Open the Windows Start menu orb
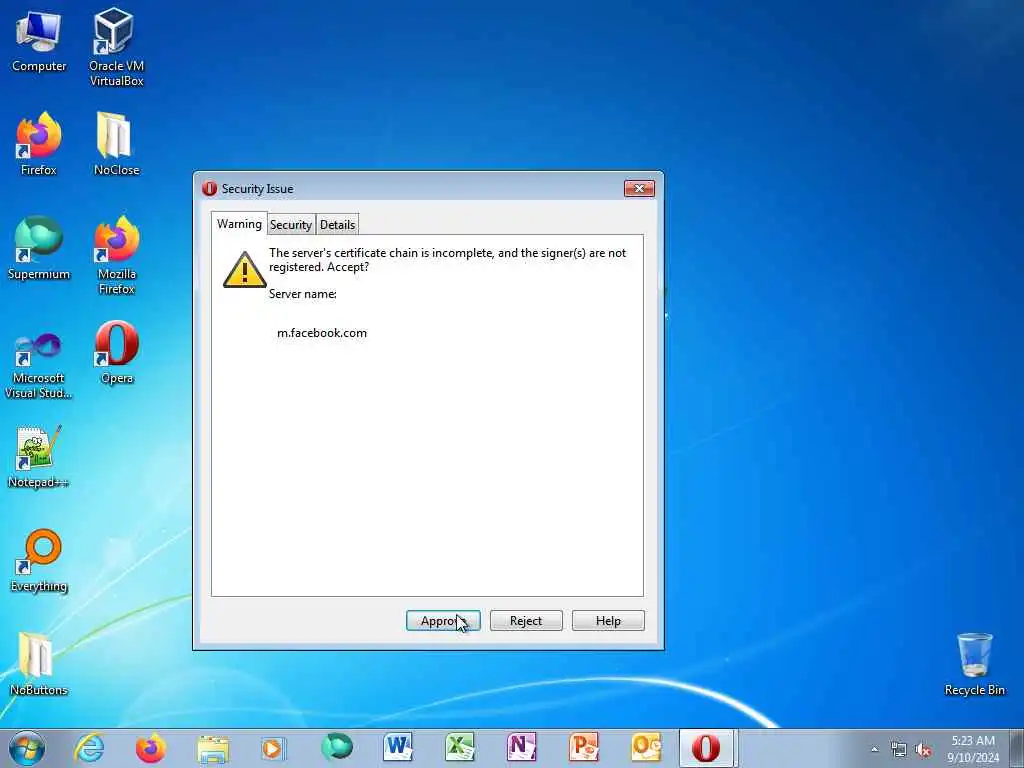This screenshot has width=1024, height=768. coord(27,748)
